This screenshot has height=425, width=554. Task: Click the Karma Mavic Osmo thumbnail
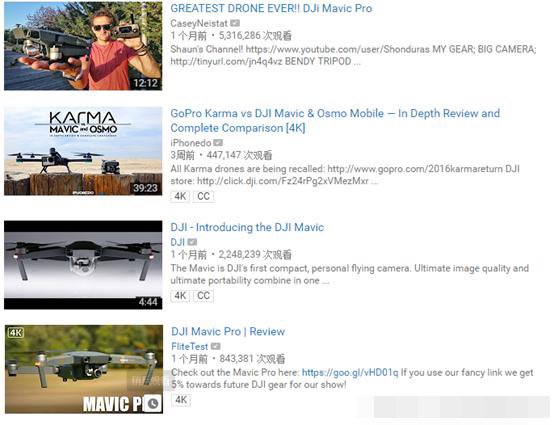pos(83,151)
